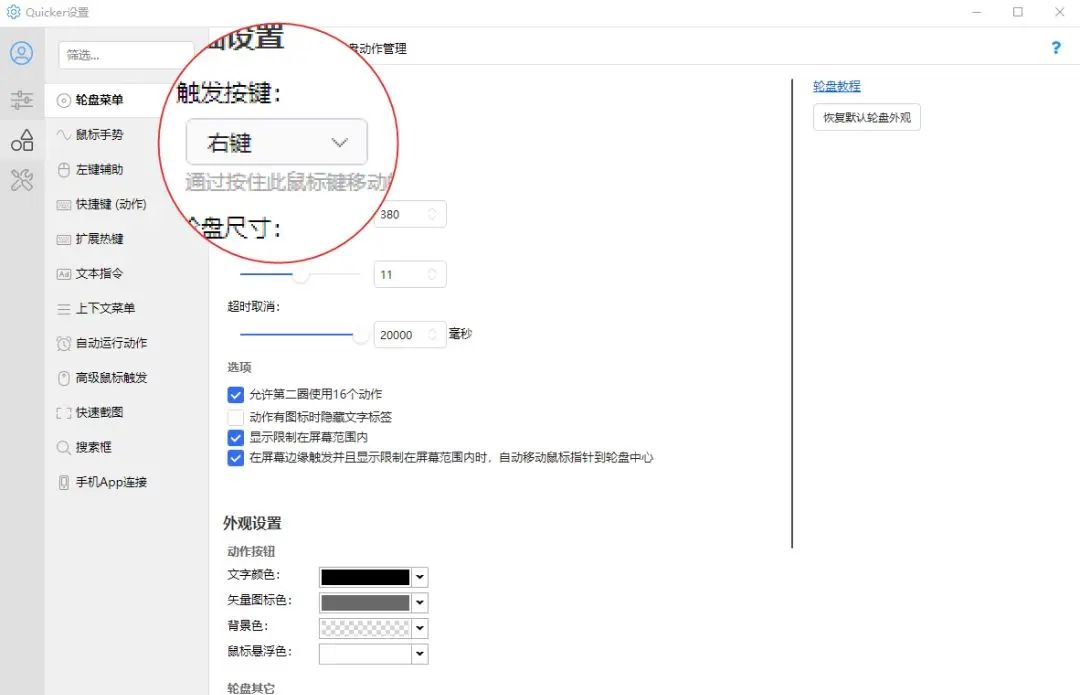Click the slider next to the 11 field

pos(300,274)
